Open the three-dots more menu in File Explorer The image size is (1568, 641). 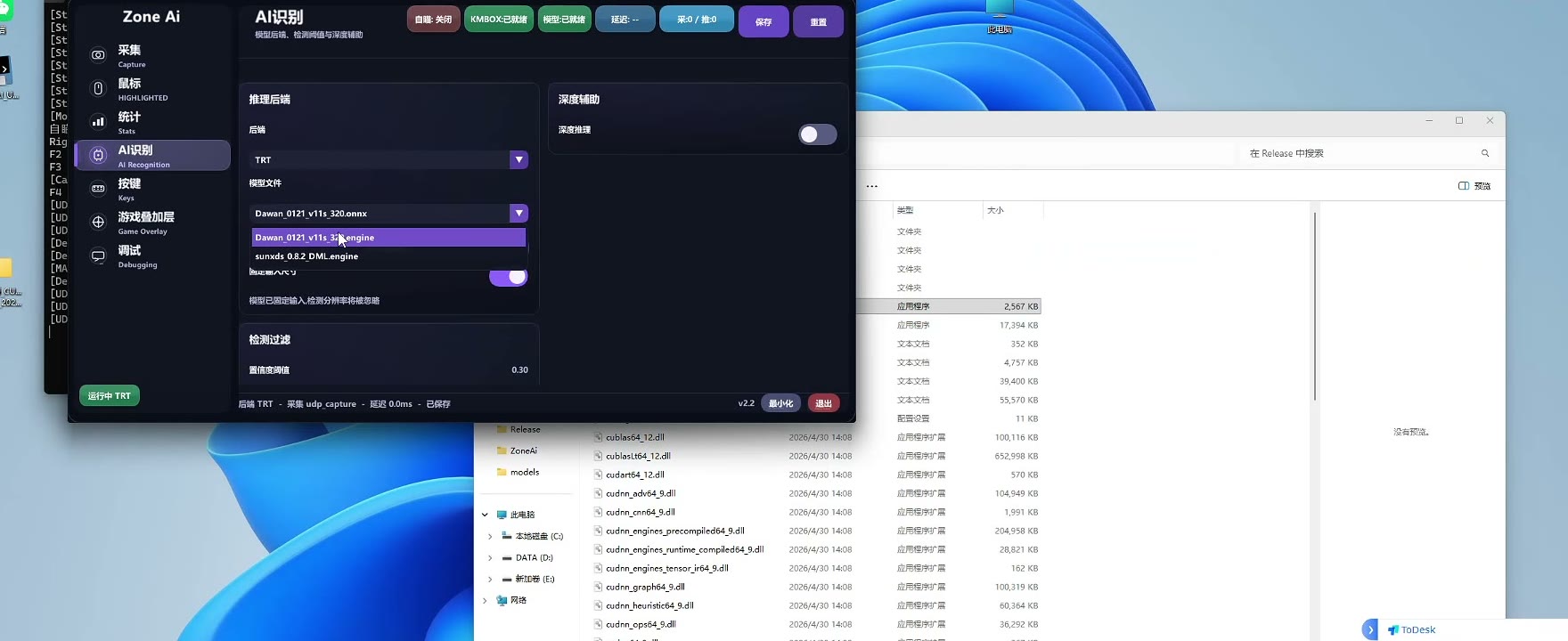(x=872, y=186)
